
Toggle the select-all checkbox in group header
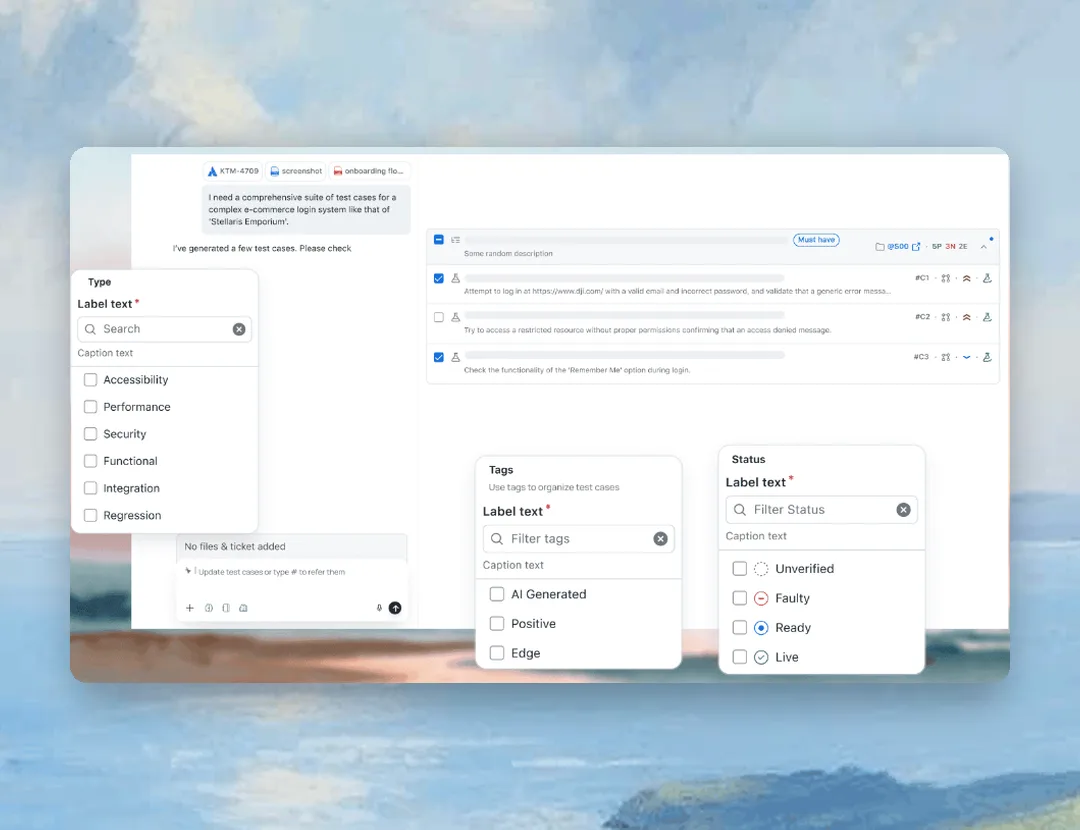pyautogui.click(x=439, y=240)
